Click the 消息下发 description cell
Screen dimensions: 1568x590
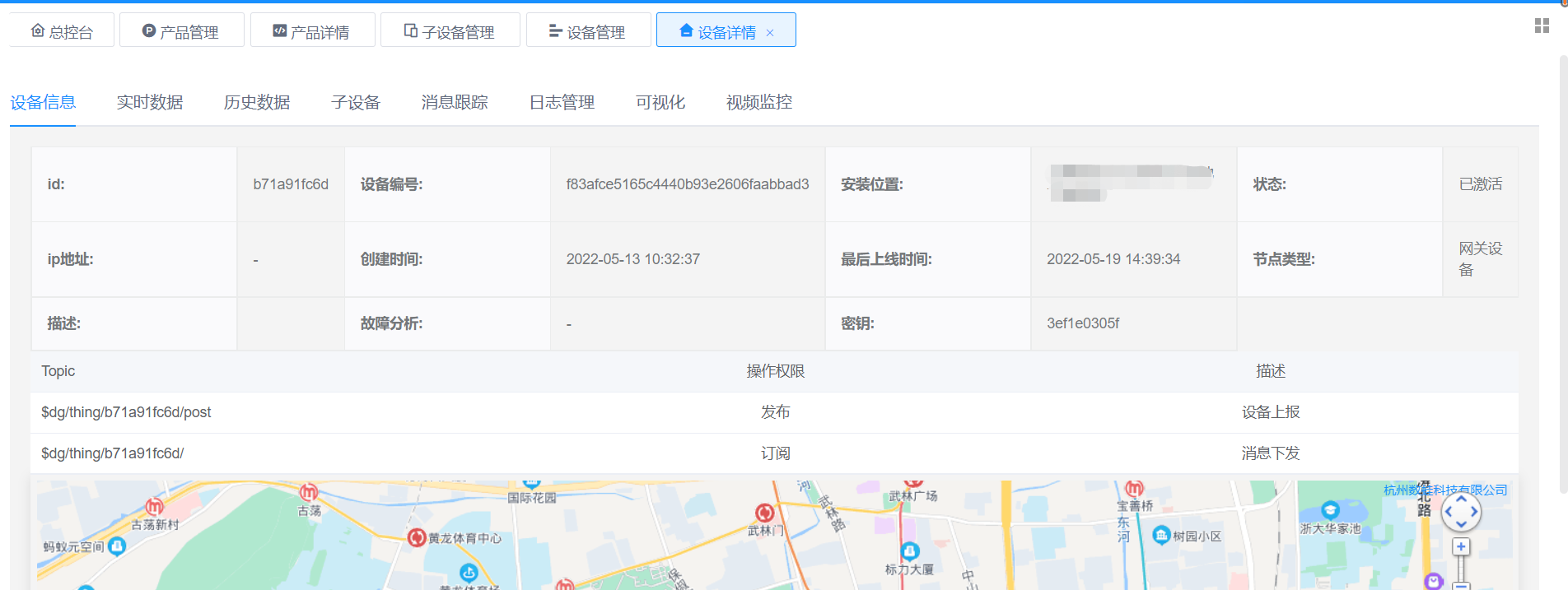pos(1271,453)
